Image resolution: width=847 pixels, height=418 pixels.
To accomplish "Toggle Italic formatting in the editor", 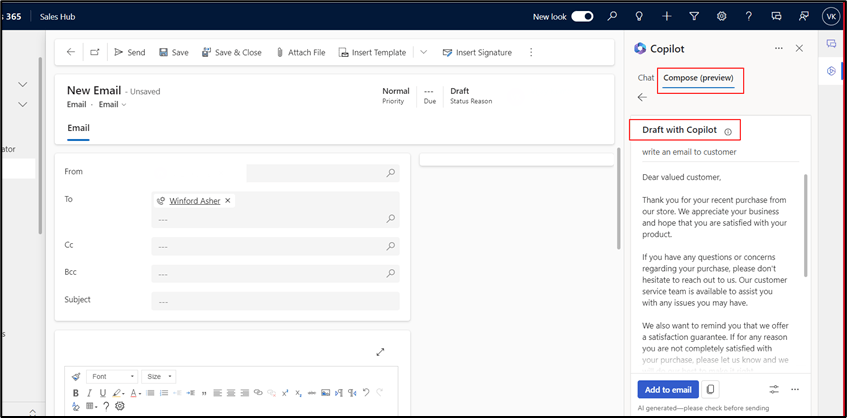I will click(89, 393).
